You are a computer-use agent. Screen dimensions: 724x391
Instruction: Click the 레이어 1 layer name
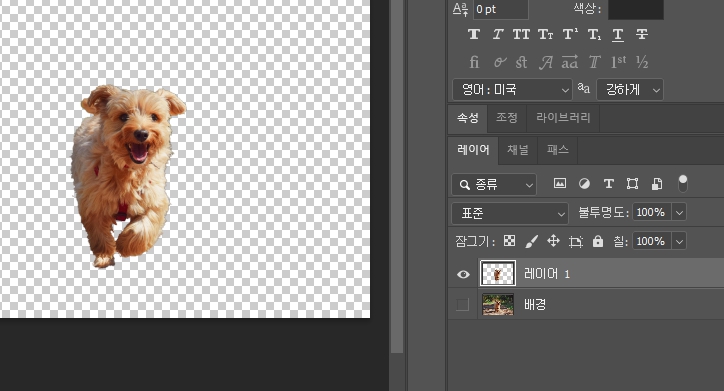(x=547, y=274)
